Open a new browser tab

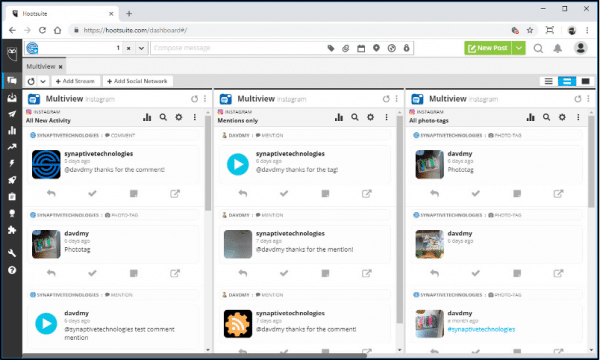click(x=129, y=14)
